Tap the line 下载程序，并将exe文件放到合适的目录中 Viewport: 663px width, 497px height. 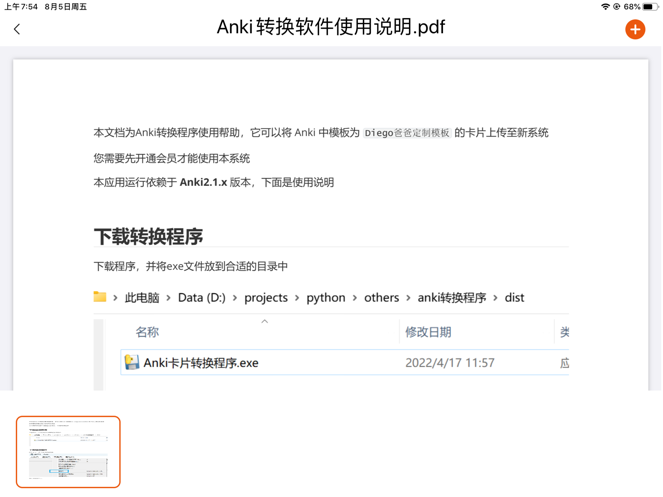tap(191, 266)
